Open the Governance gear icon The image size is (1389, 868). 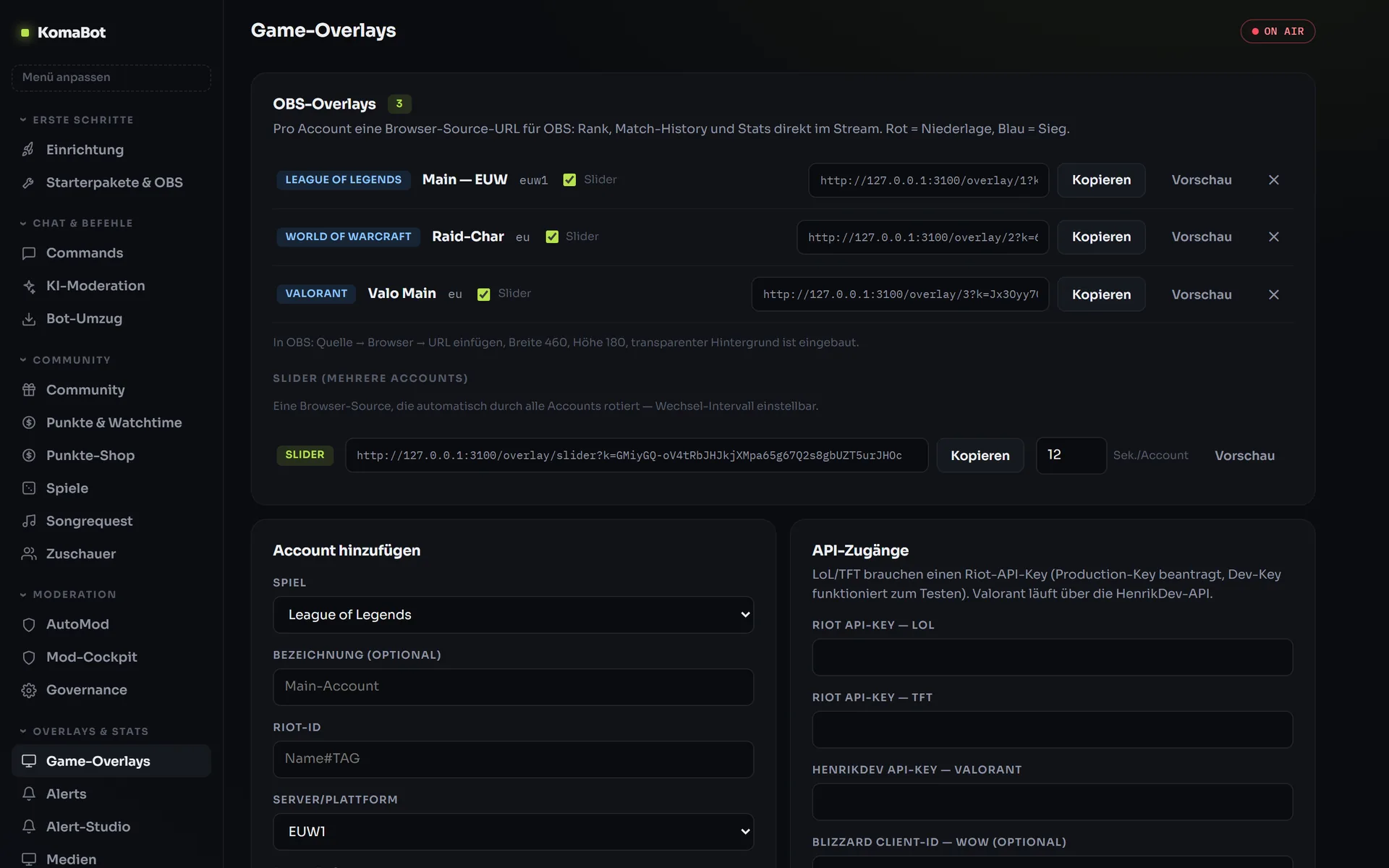29,690
